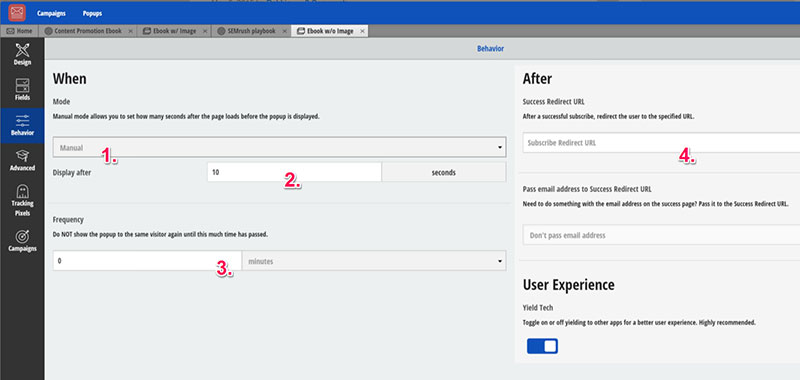Open the frequency minutes unit dropdown
Screen dimensions: 800x380
coord(374,261)
